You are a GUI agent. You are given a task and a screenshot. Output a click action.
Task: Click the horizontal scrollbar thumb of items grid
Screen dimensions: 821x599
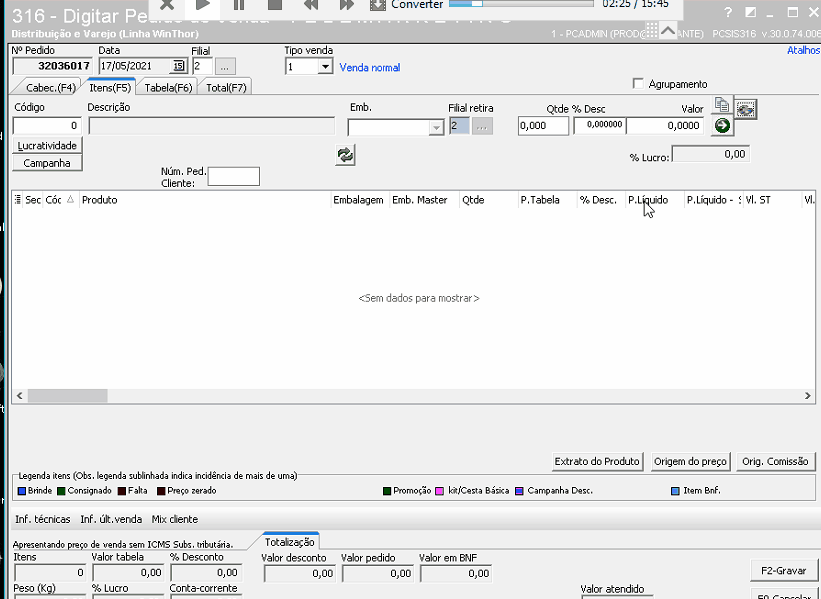click(x=68, y=396)
